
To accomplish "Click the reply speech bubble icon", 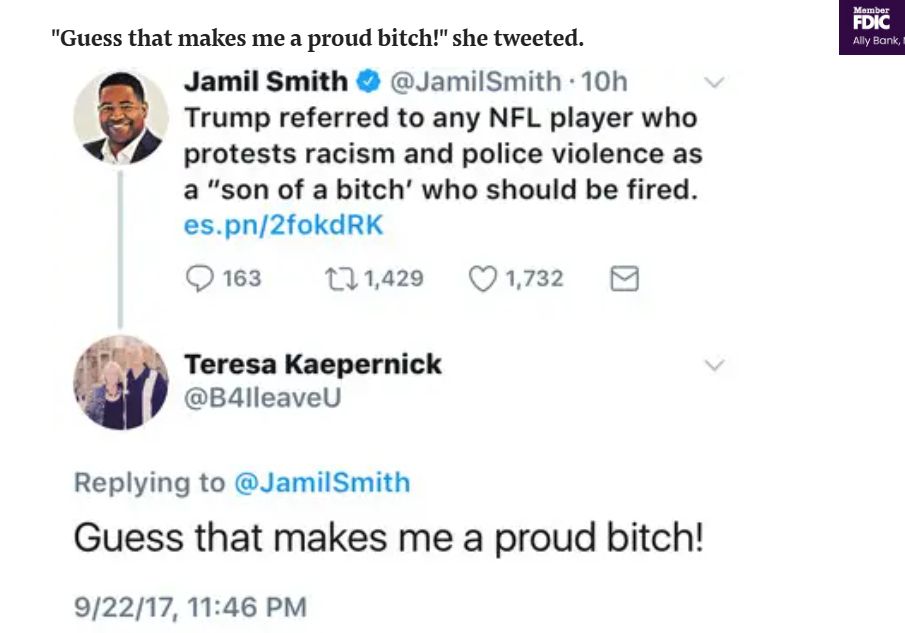I will 200,278.
